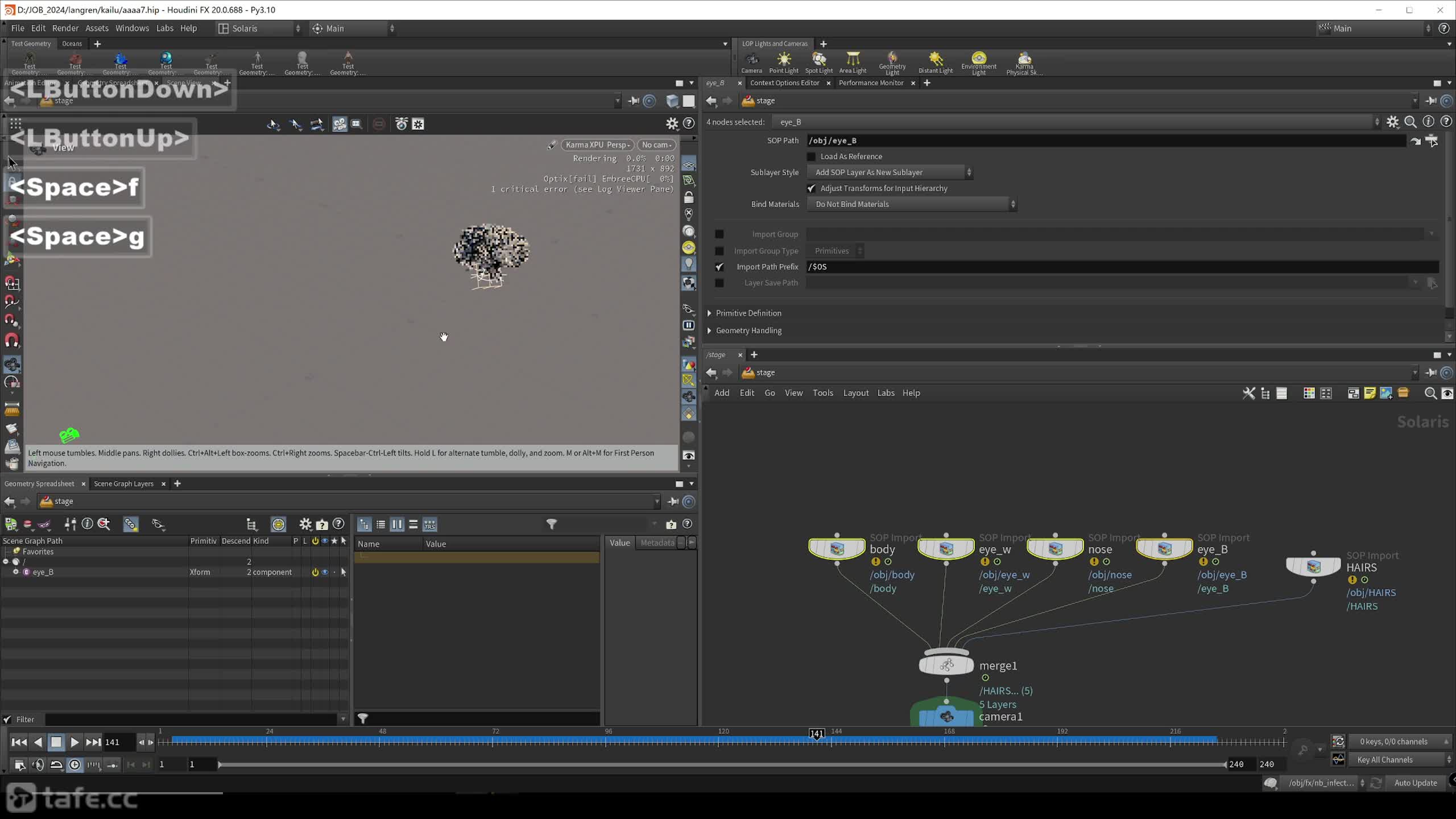The image size is (1456, 819).
Task: Open the network editor Add menu
Action: coord(722,393)
